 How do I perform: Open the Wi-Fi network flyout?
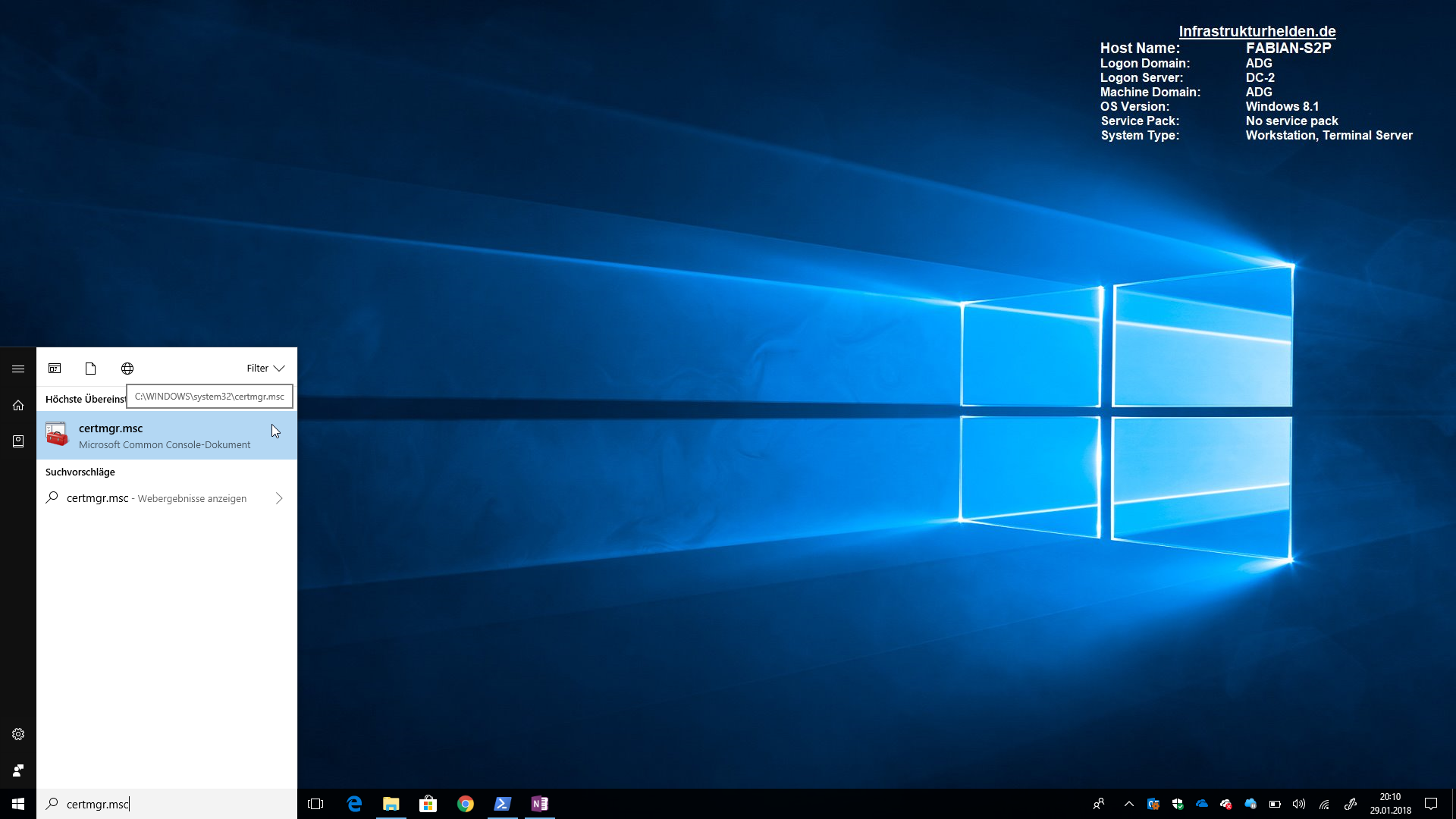pyautogui.click(x=1324, y=804)
